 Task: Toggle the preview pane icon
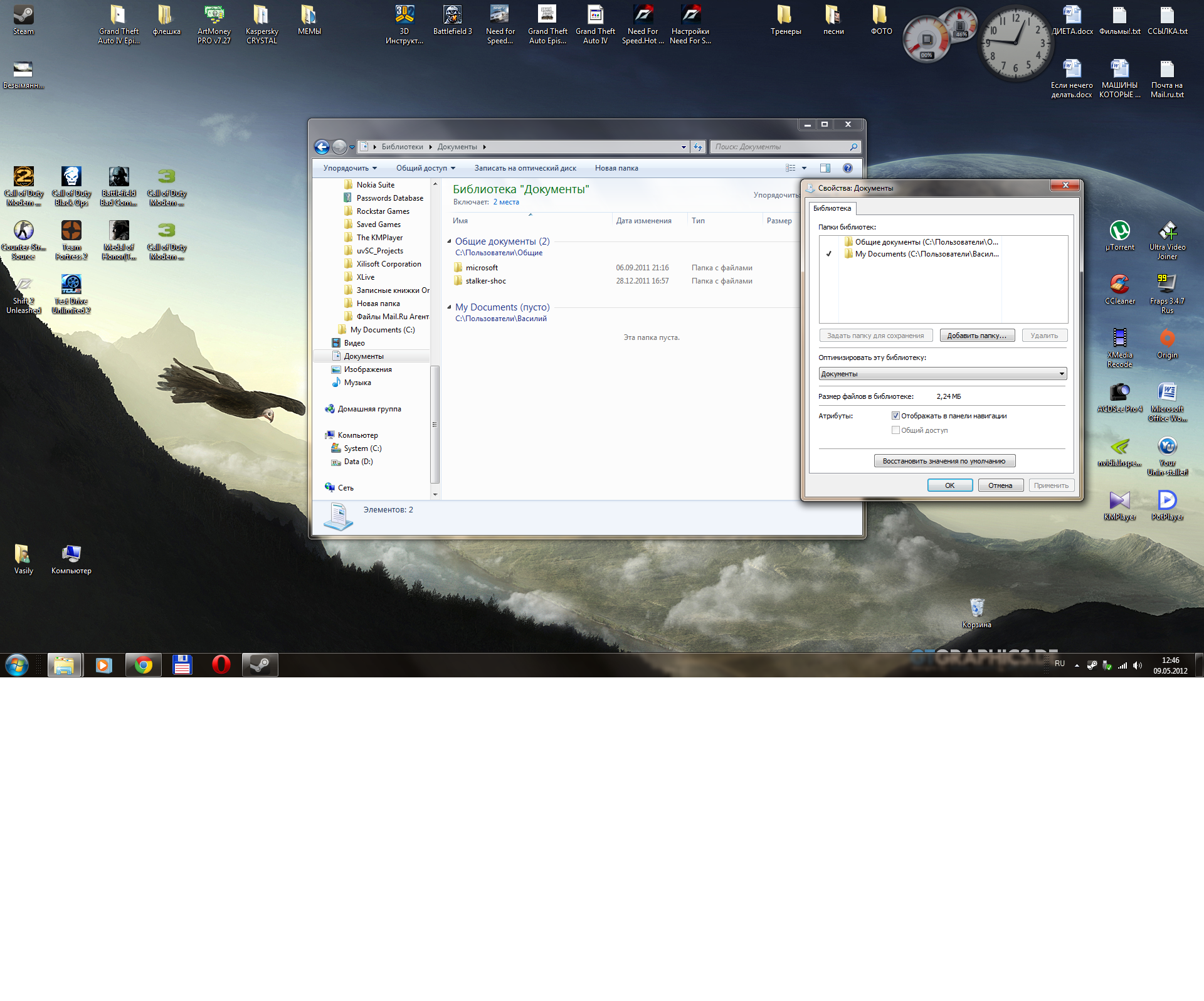coord(825,168)
